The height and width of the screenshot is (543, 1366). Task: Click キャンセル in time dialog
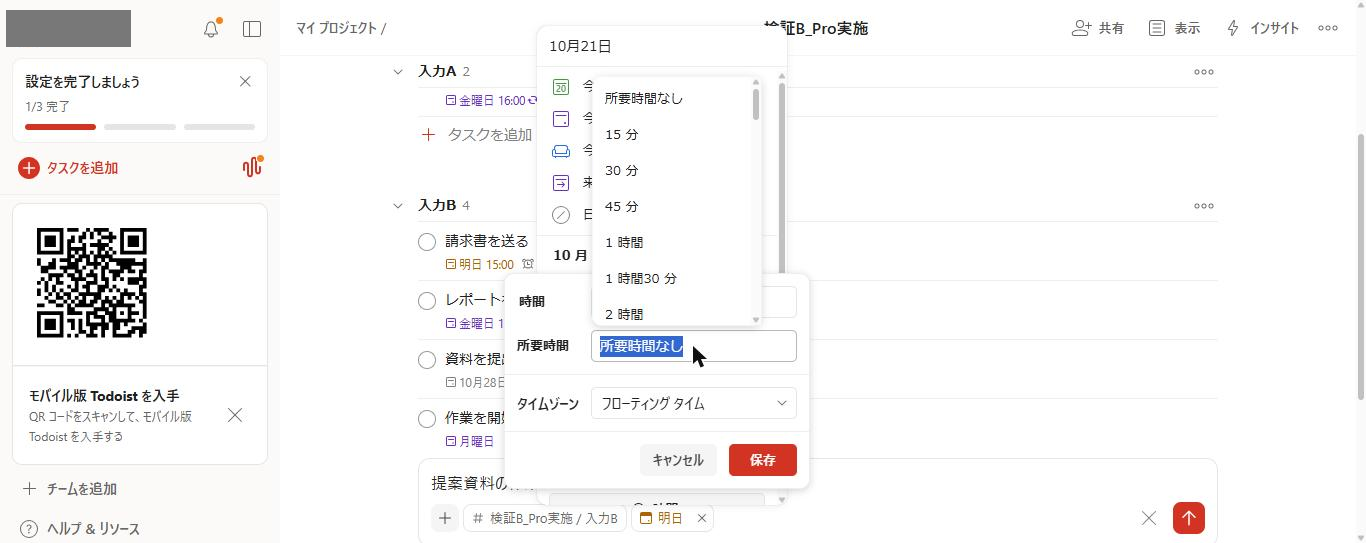(x=678, y=460)
